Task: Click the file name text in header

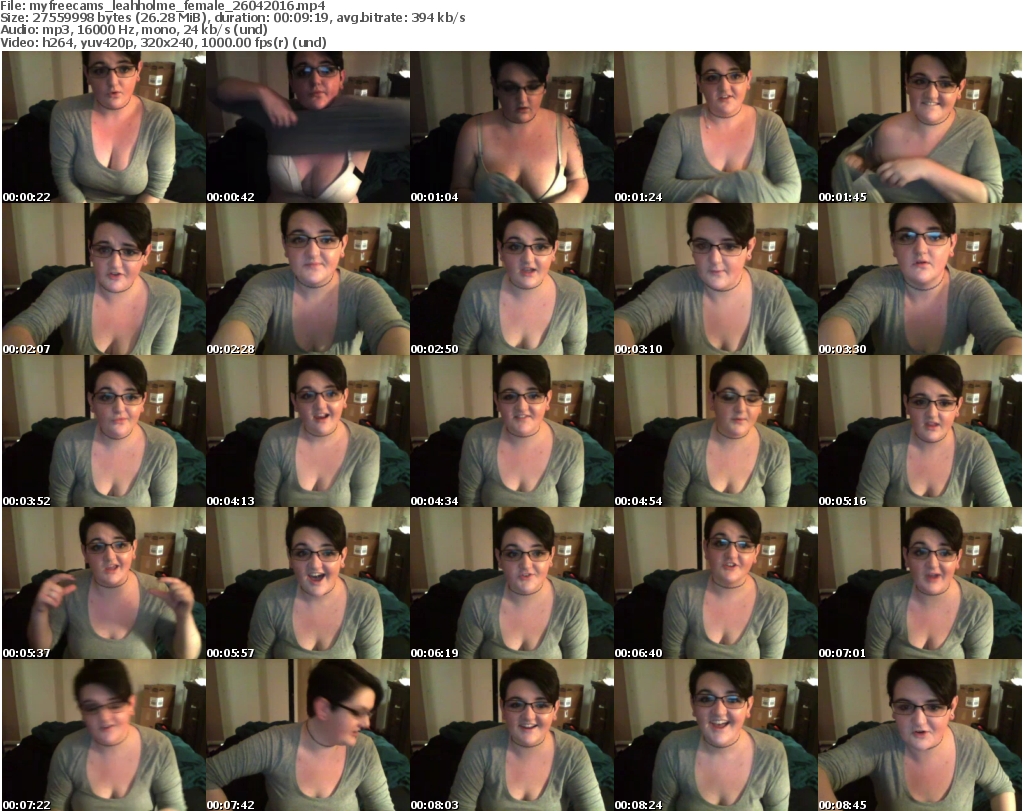Action: (x=163, y=6)
